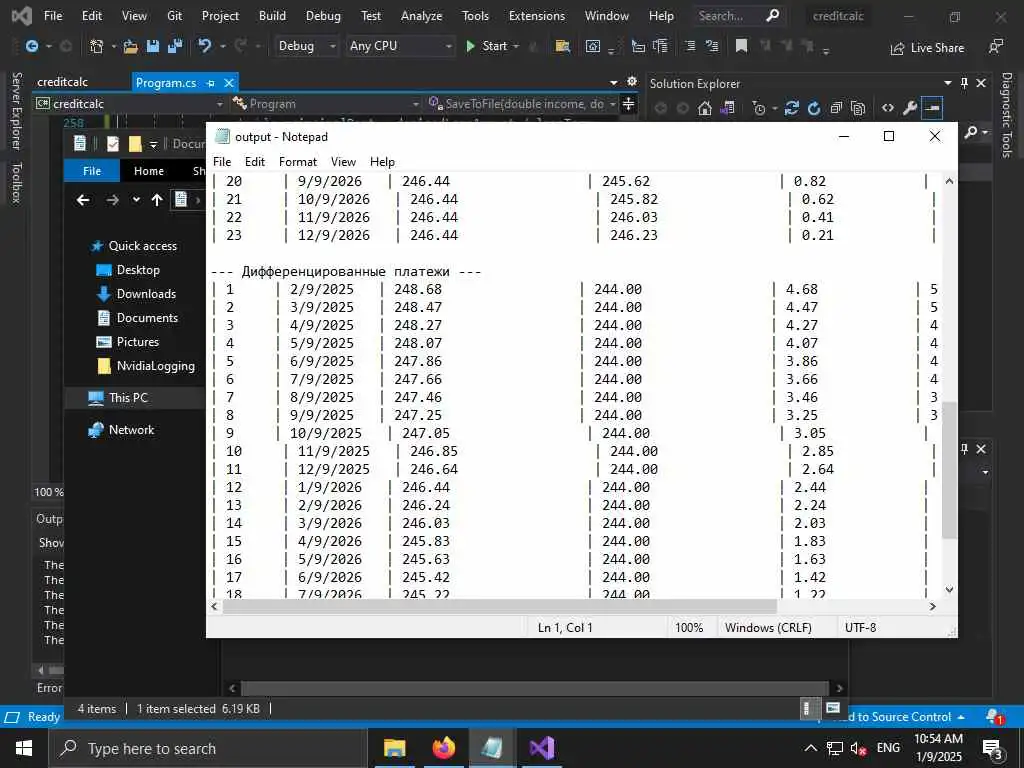Click the Solution Explorer search magnifier icon
The width and height of the screenshot is (1024, 768).
(x=971, y=133)
